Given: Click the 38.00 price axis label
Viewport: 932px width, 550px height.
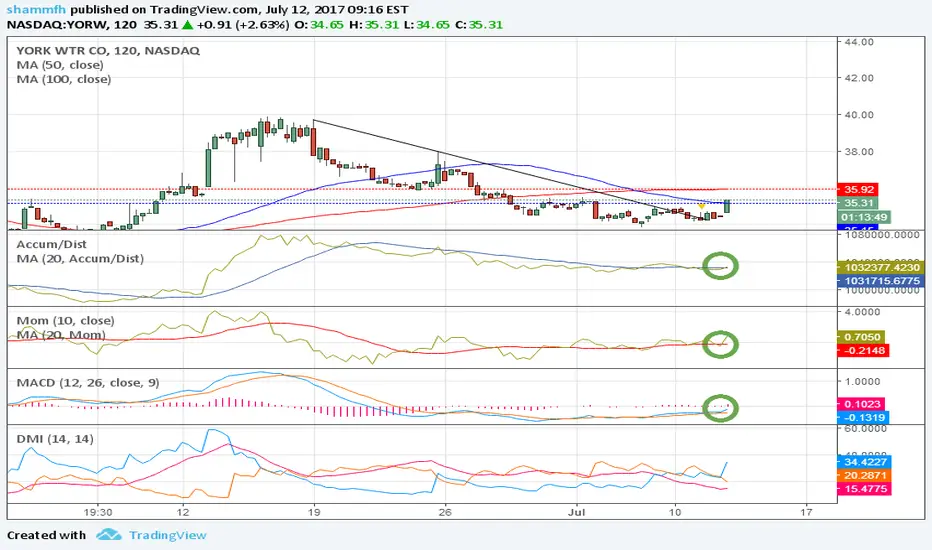Looking at the screenshot, I should (859, 152).
